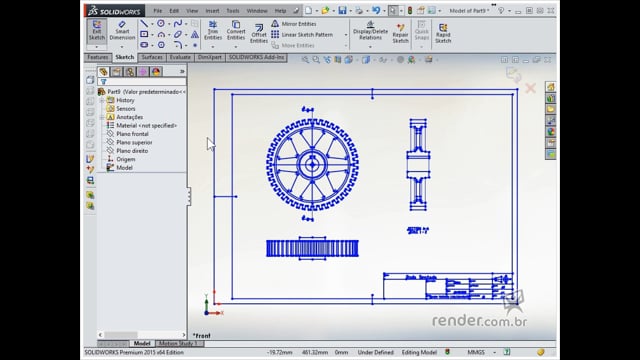Open the Insert menu
640x360 pixels.
[212, 11]
